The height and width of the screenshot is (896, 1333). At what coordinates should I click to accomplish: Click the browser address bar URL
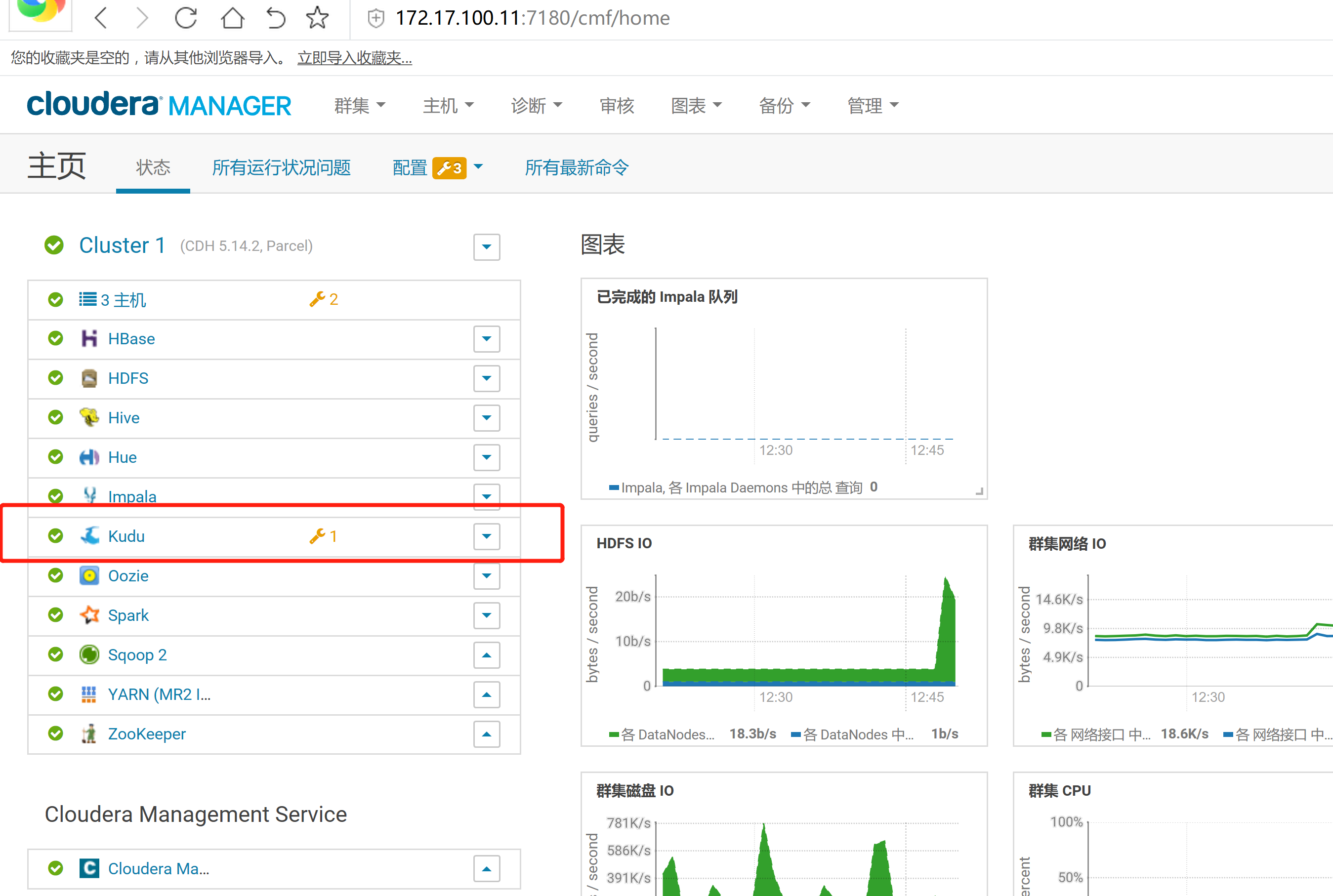pyautogui.click(x=533, y=18)
